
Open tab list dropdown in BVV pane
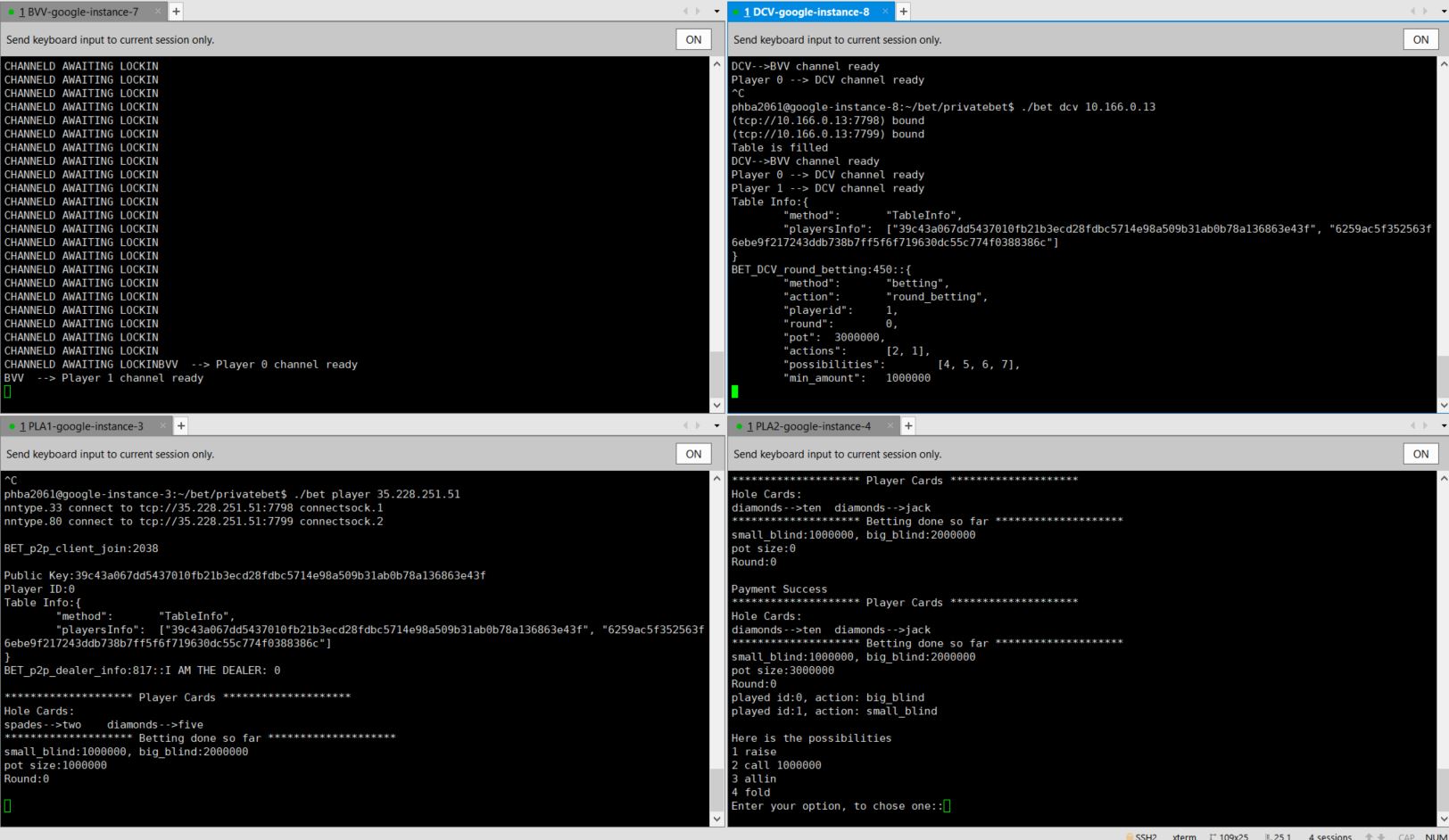tap(716, 12)
